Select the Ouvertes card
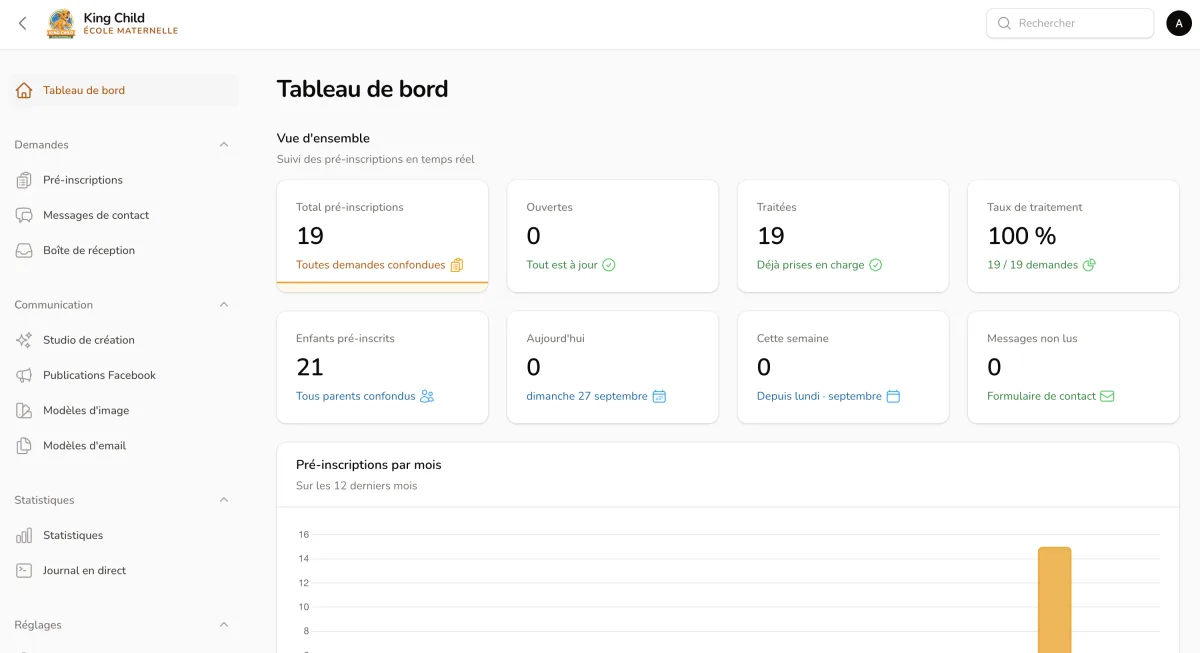Screen dimensions: 1200x653 [x=613, y=236]
